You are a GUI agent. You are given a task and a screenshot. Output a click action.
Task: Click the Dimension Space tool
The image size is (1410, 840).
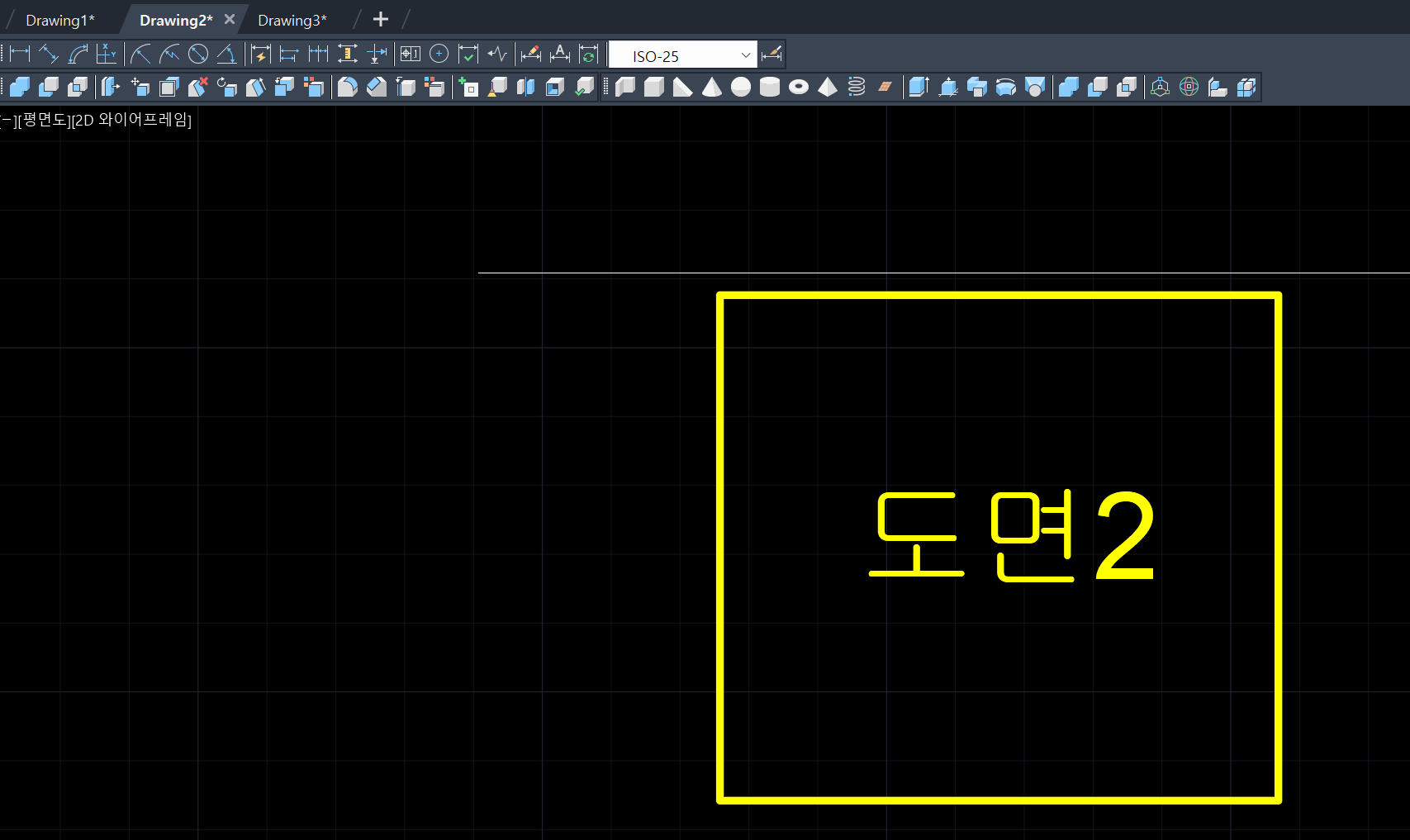point(348,55)
